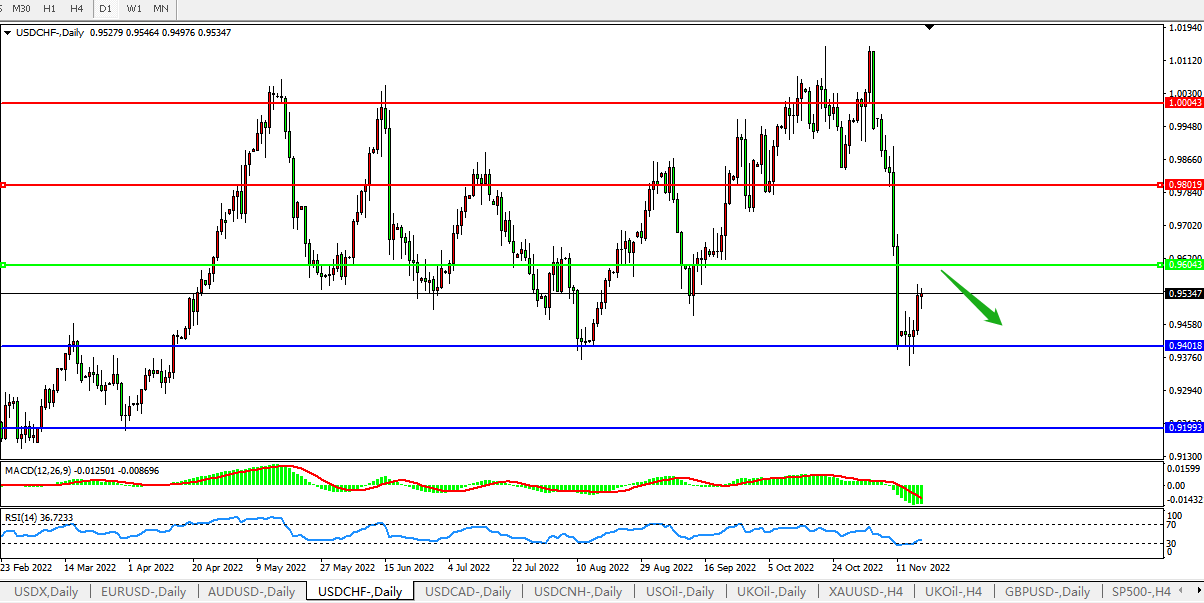1204x603 pixels.
Task: Click the 0.98019 red level handle on right
Action: tap(1160, 185)
